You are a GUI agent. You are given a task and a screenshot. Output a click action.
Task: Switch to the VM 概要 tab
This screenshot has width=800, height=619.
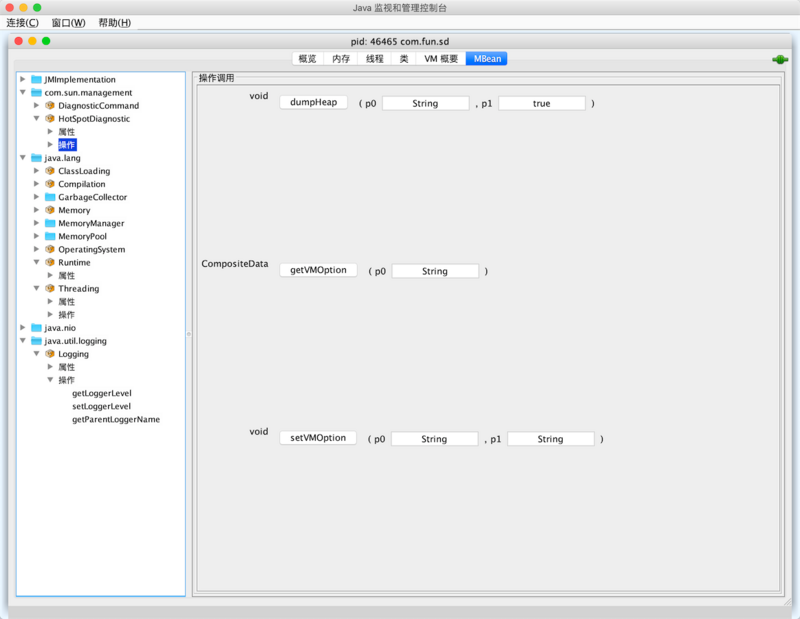coord(441,59)
